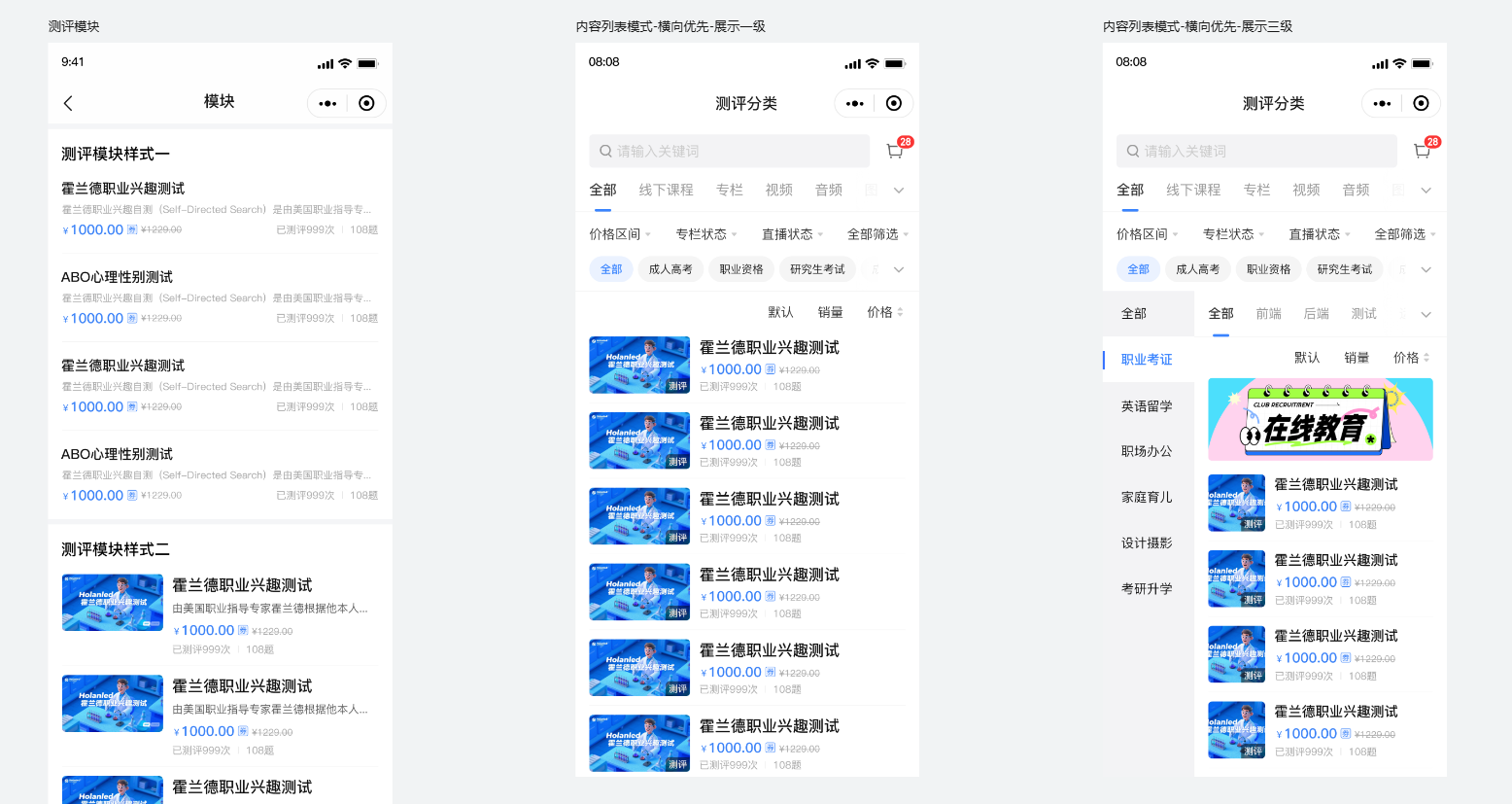
Task: Toggle the 职业资格 chip in 展示三级 screen
Action: coord(1269,269)
